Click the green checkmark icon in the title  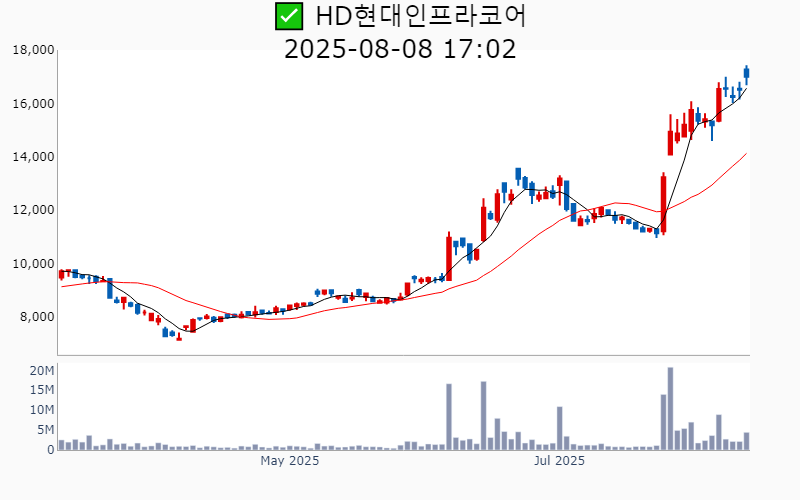click(289, 16)
